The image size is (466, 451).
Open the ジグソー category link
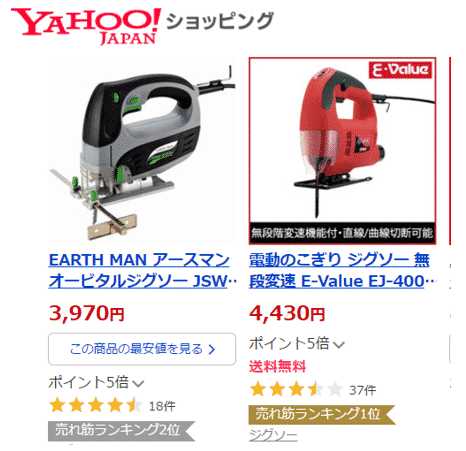(x=273, y=435)
